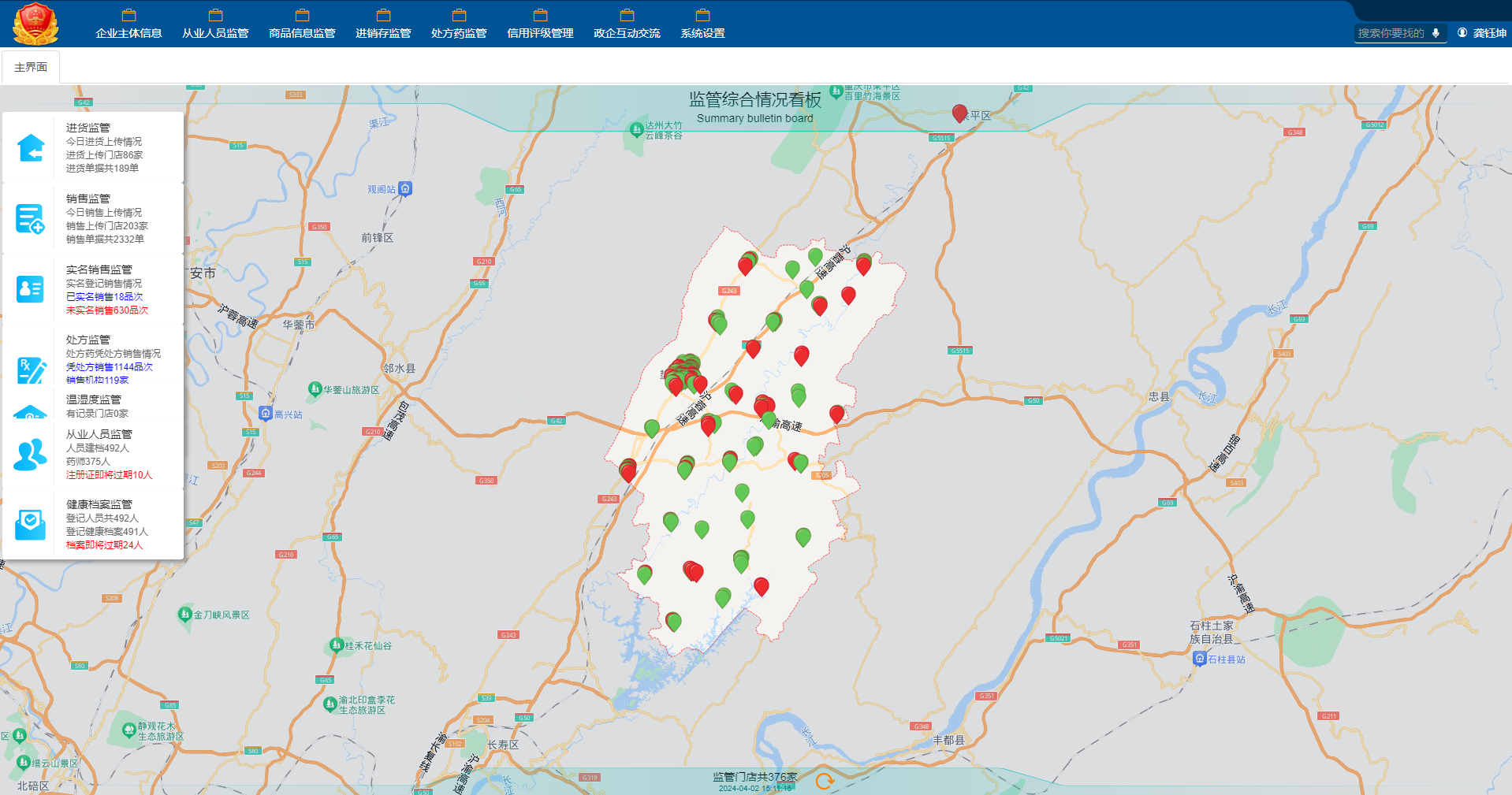1512x795 pixels.
Task: Open the 进销存监管 menu
Action: coord(383,24)
